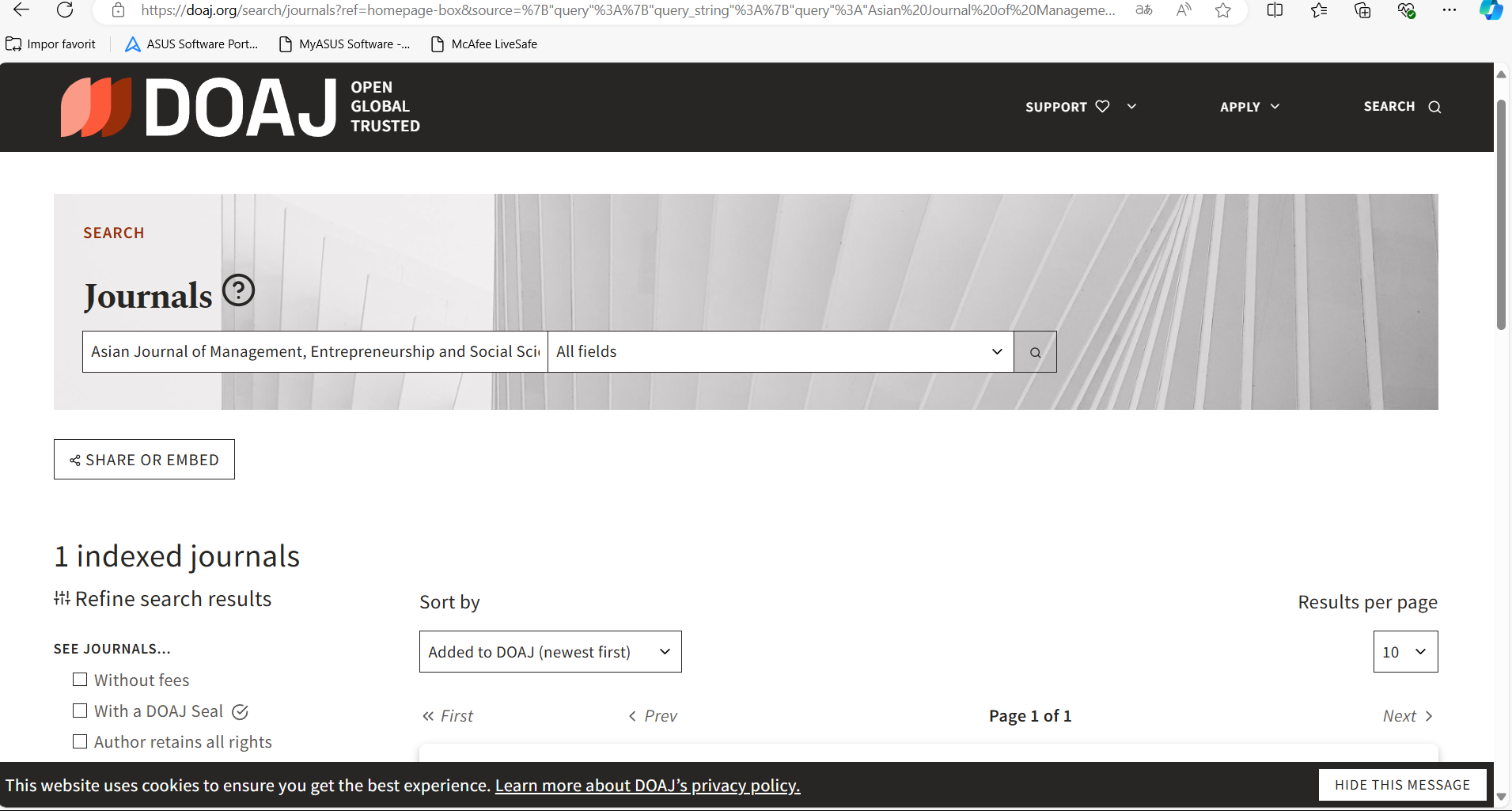Add this page to favorites star icon
The image size is (1512, 811).
click(x=1223, y=10)
